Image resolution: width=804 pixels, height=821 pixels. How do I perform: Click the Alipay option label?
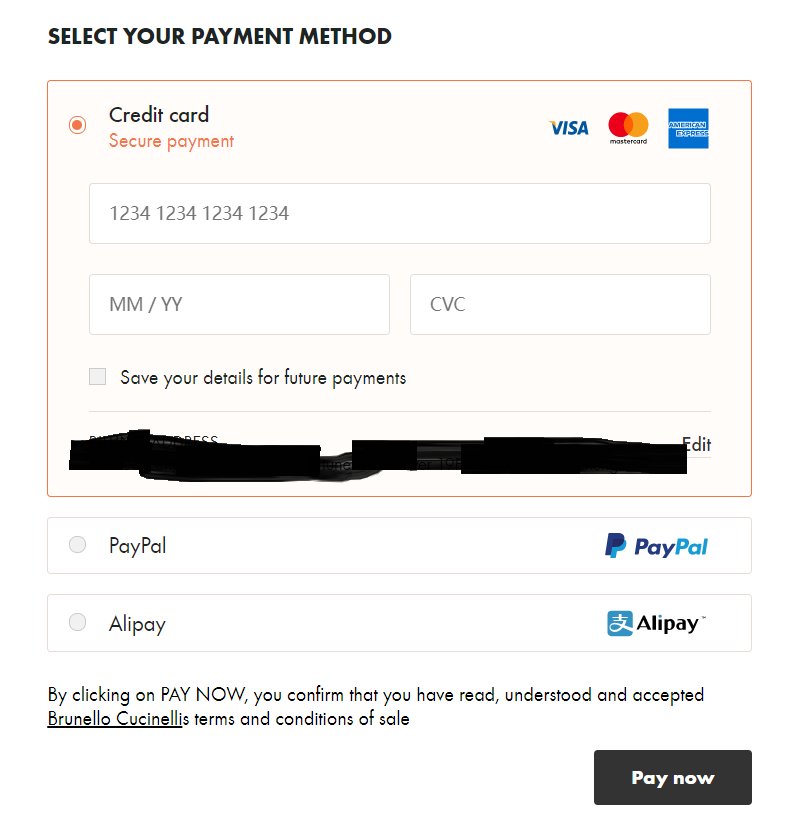137,624
